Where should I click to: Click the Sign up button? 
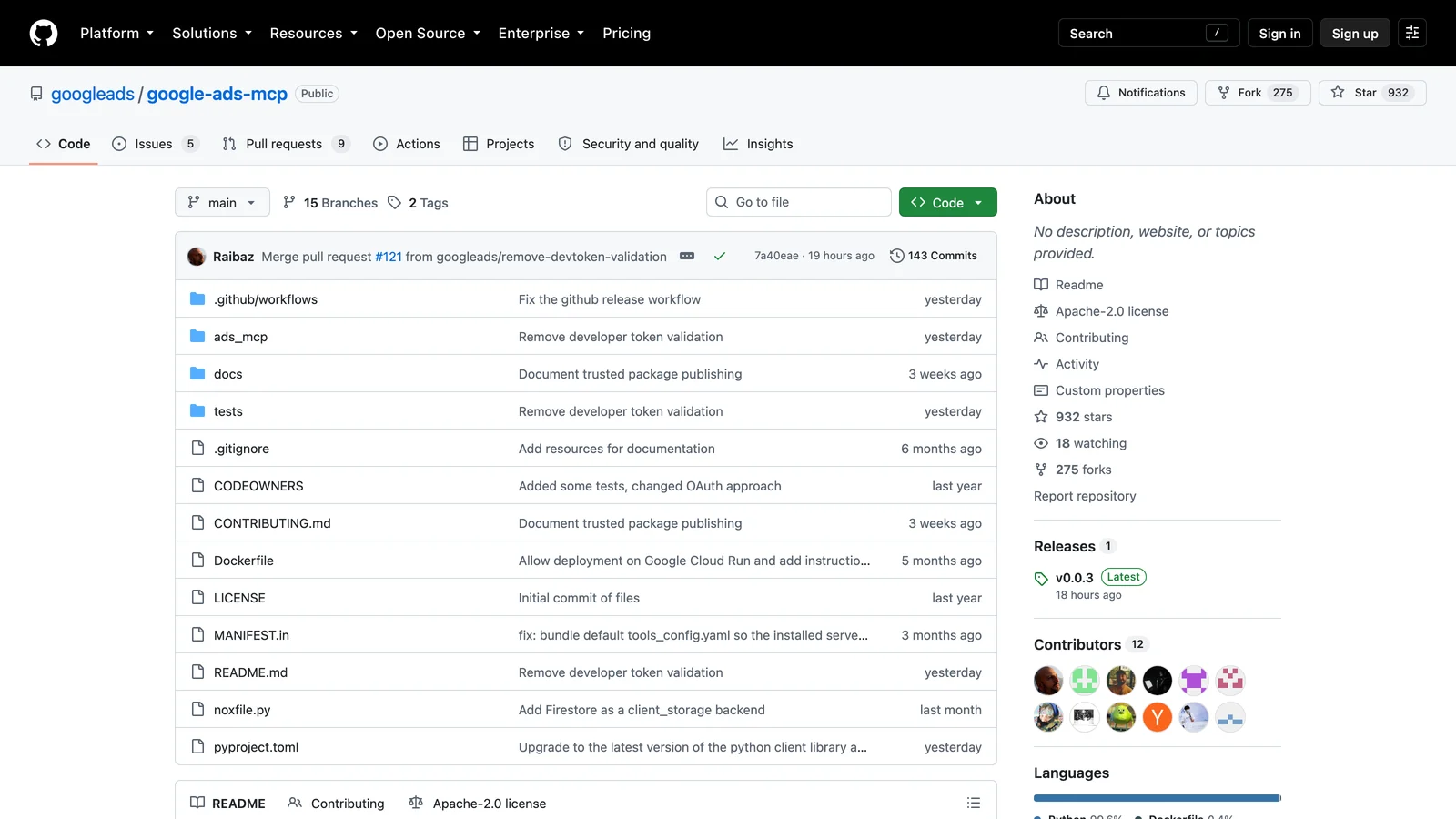click(1355, 33)
